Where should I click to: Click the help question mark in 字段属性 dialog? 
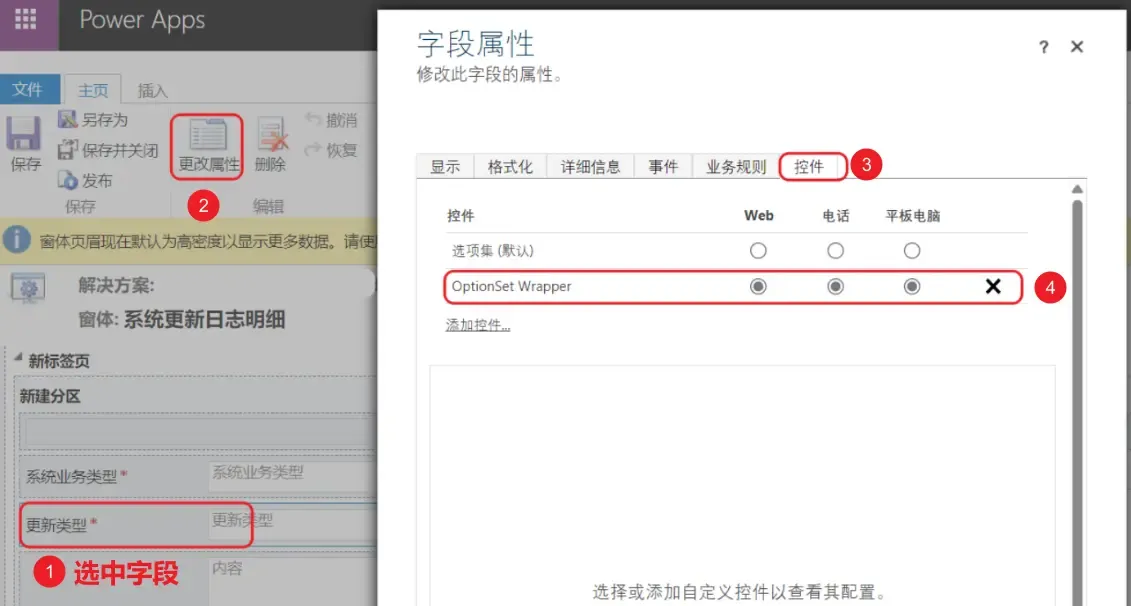(x=1043, y=46)
